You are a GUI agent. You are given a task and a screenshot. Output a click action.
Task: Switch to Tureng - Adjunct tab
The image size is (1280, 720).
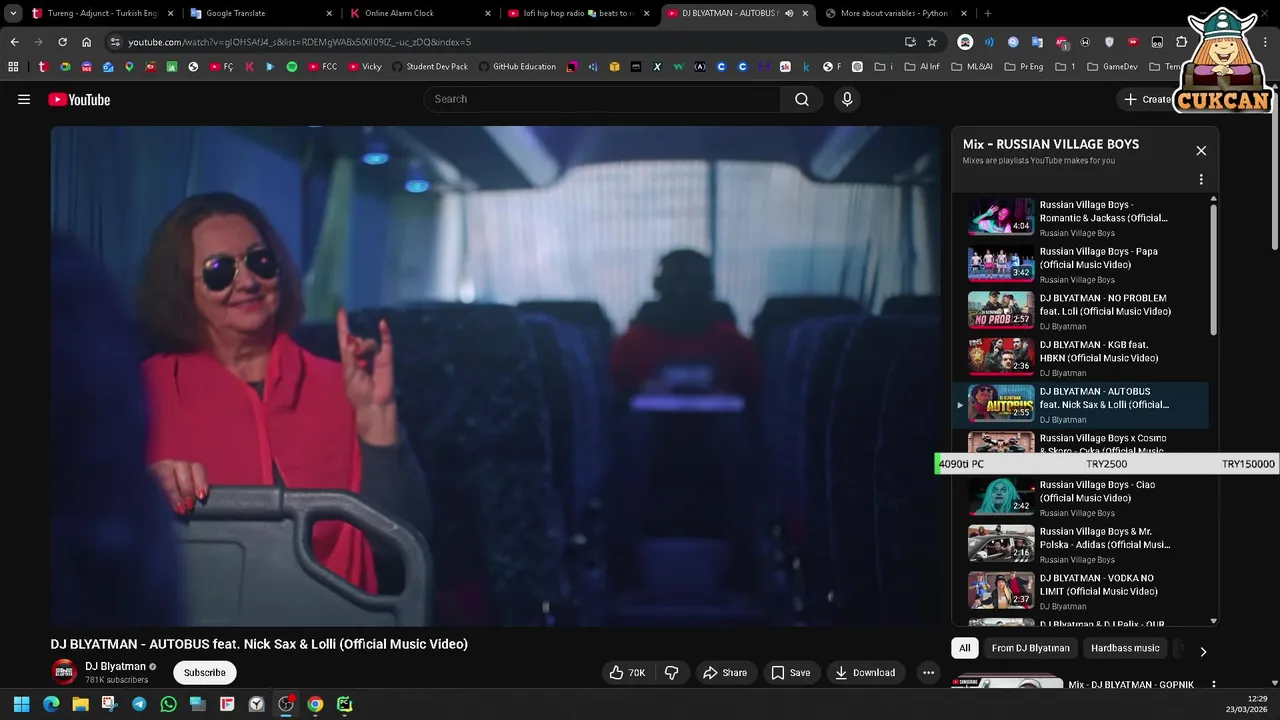[x=102, y=13]
